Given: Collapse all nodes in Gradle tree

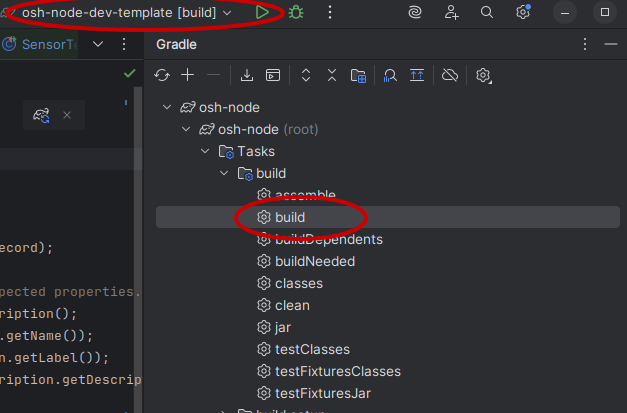Looking at the screenshot, I should coord(332,75).
